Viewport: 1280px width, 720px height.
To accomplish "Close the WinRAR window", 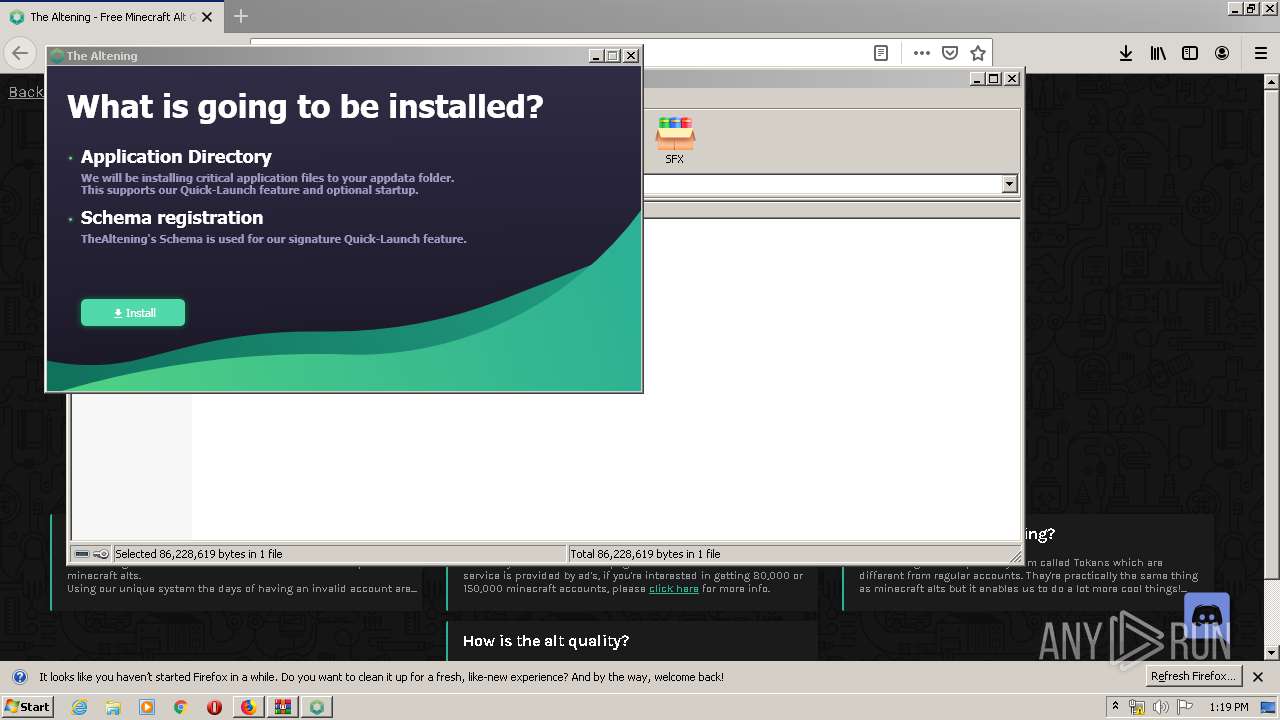I will pyautogui.click(x=1012, y=78).
